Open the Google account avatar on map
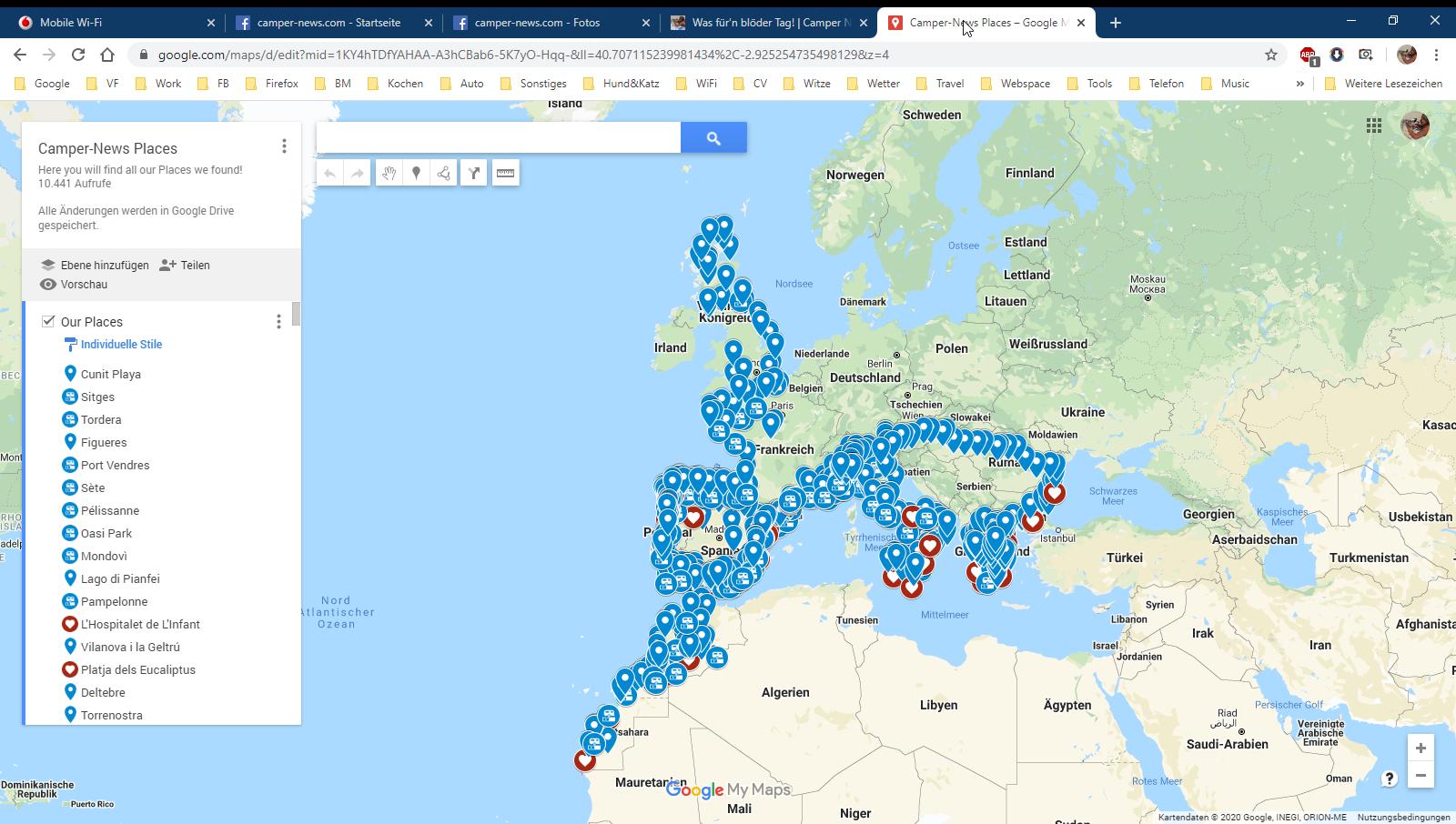 [x=1415, y=126]
